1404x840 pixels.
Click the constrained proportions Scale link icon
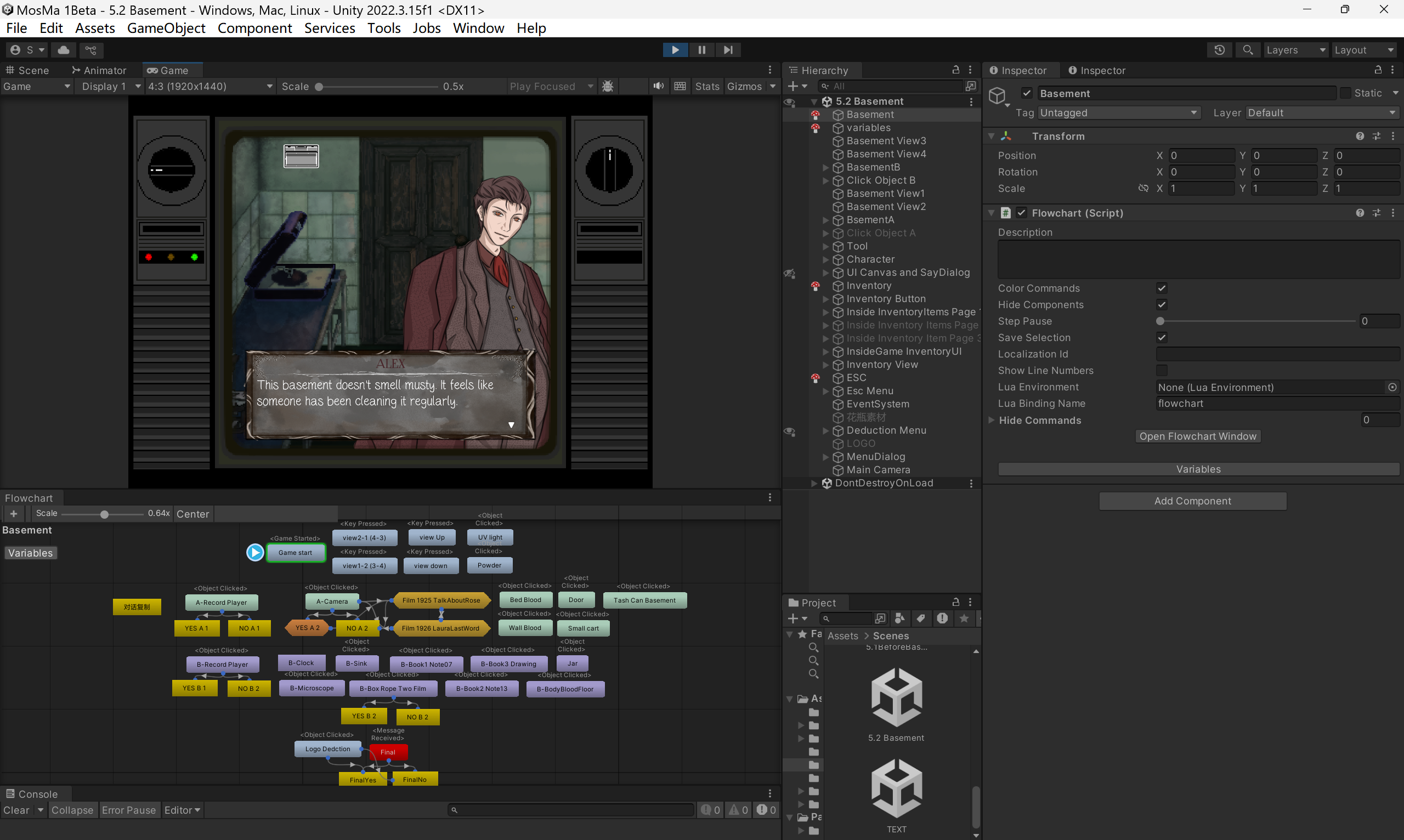tap(1143, 188)
